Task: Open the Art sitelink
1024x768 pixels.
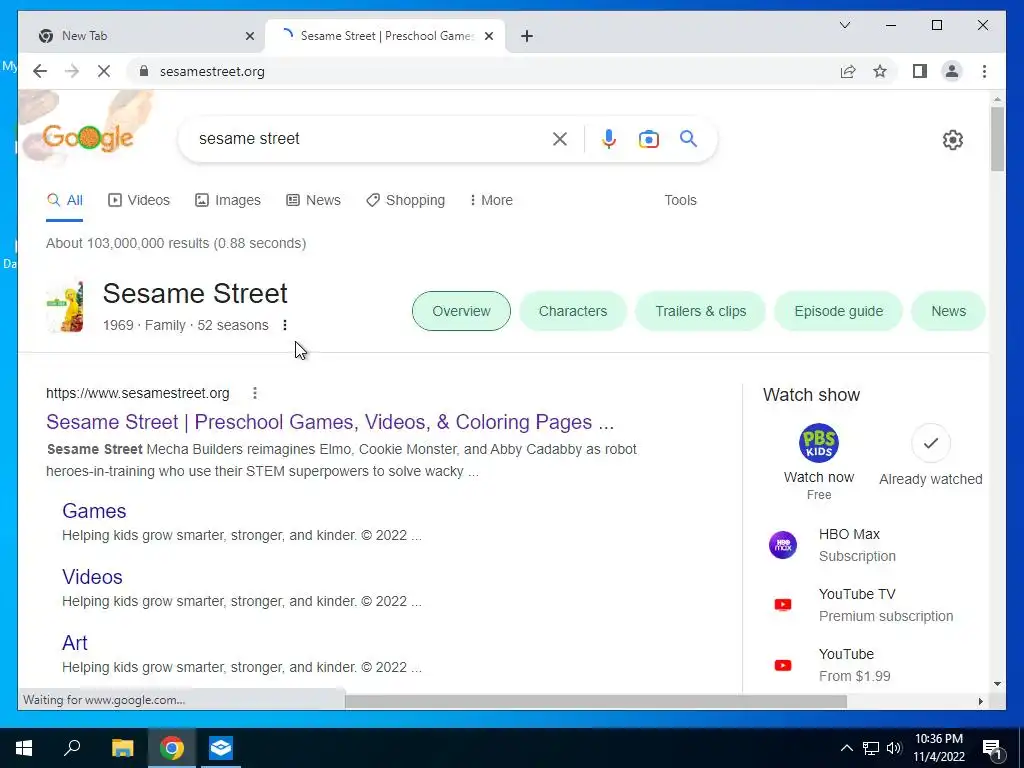Action: pyautogui.click(x=74, y=643)
